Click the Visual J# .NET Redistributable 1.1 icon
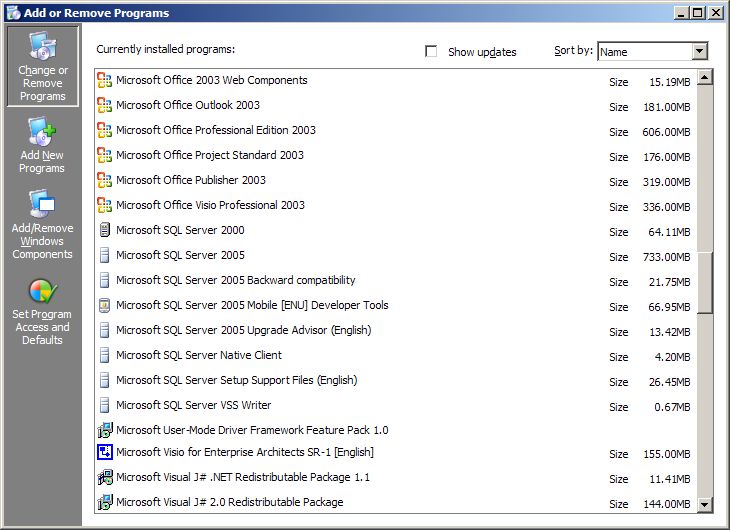730x530 pixels. click(105, 477)
